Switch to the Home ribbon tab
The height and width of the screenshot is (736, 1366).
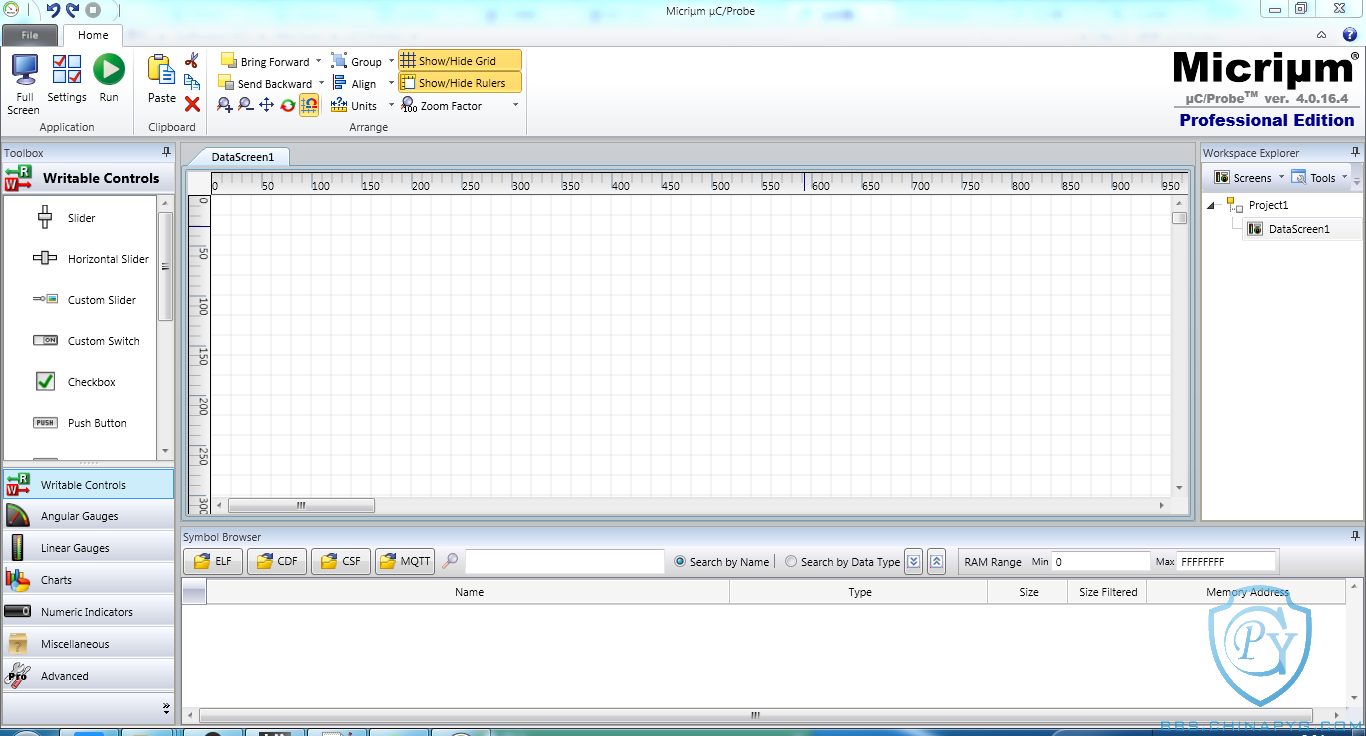[93, 35]
